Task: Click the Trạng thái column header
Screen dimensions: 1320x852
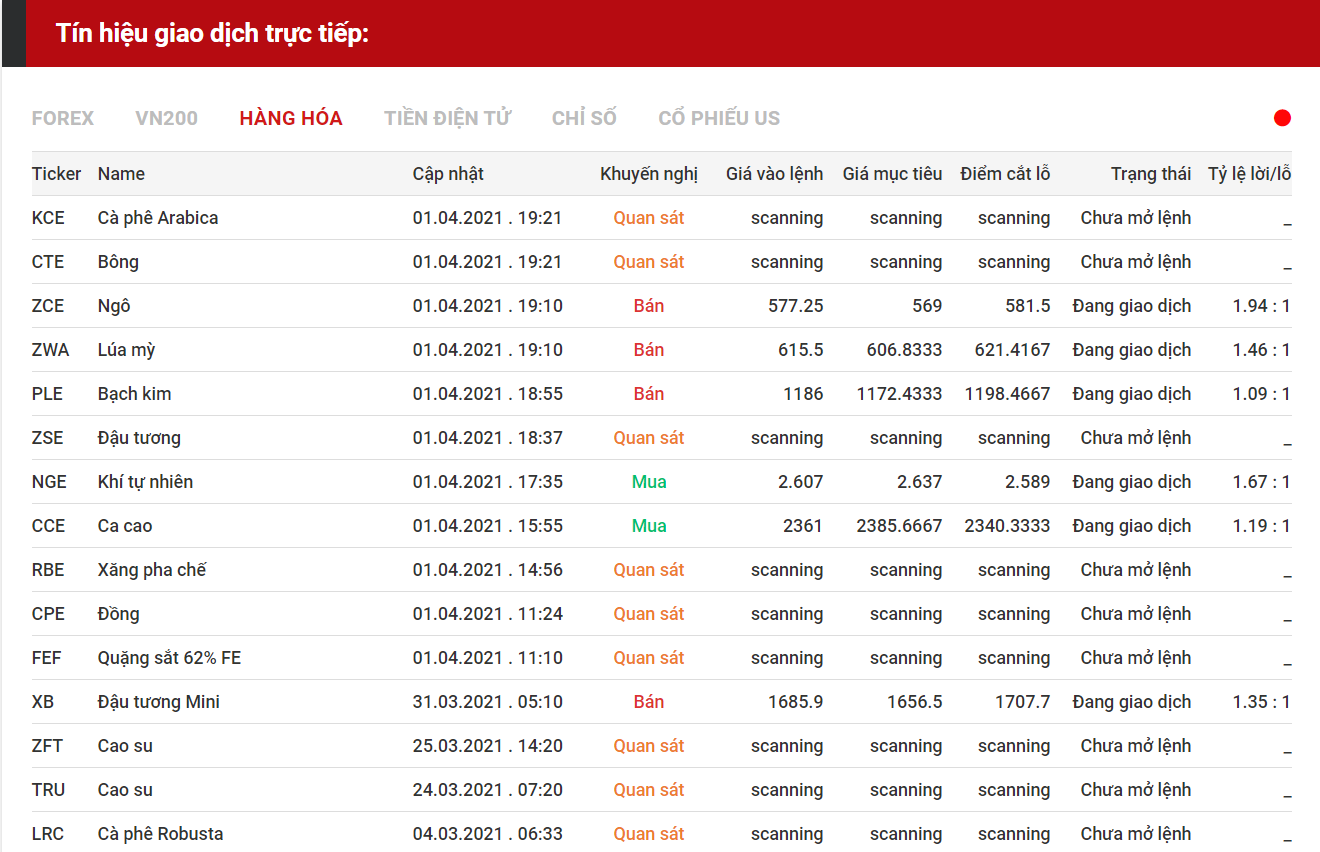Action: (x=1151, y=174)
